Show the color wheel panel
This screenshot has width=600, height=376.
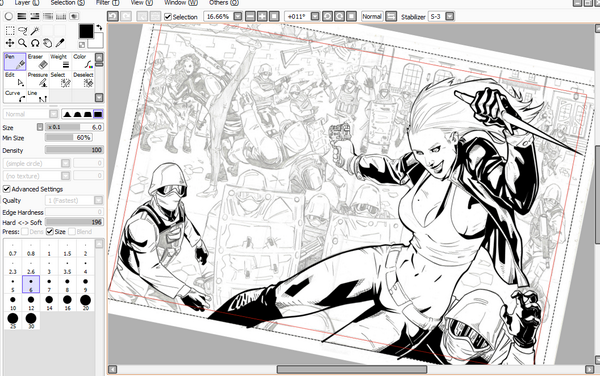[x=8, y=16]
